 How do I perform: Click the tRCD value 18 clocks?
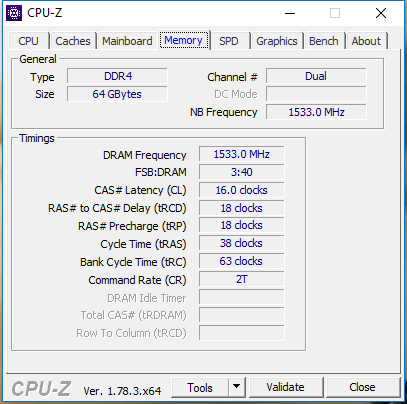[x=242, y=208]
